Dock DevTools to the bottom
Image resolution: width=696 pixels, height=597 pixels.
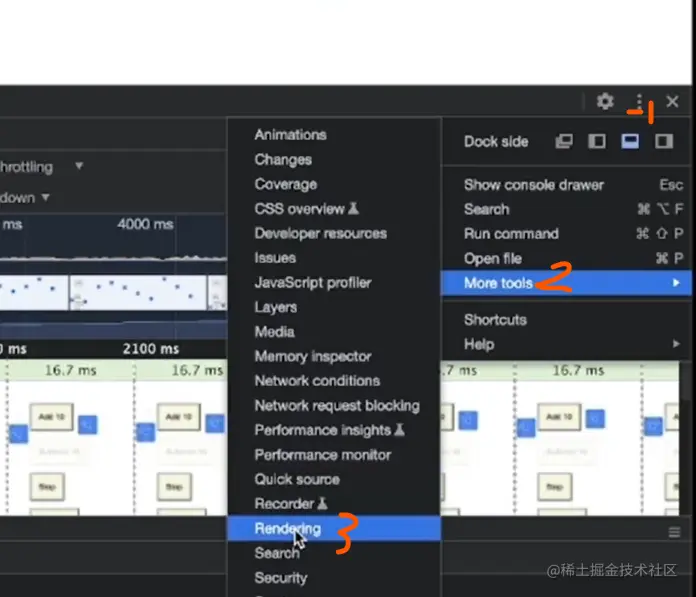[630, 142]
